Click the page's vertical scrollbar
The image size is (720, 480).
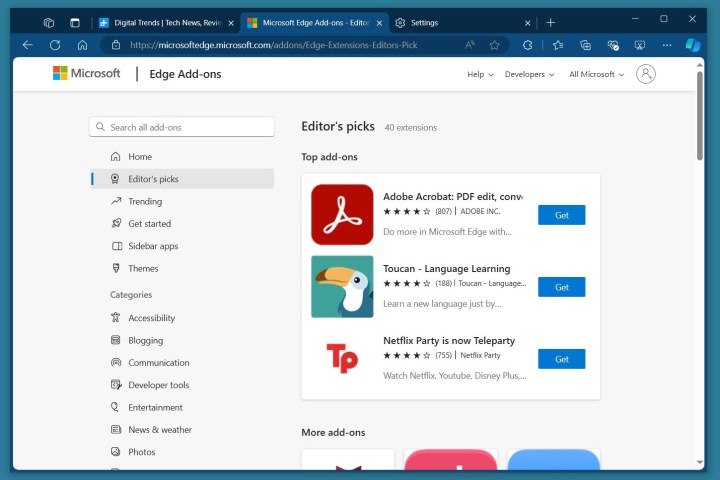699,130
